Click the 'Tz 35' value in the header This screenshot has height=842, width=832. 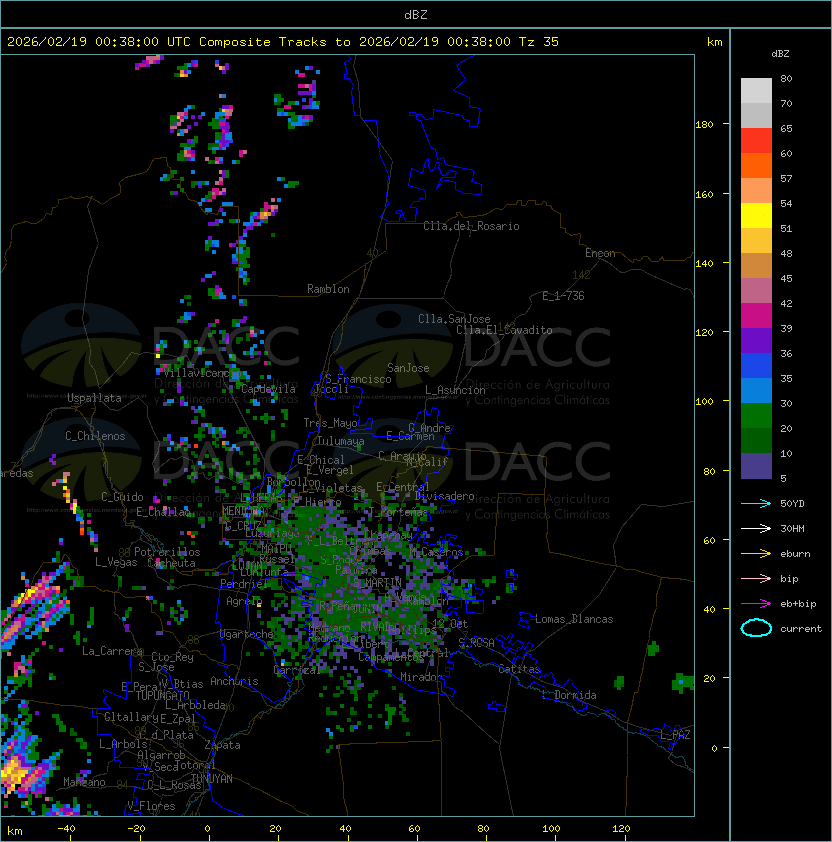(x=539, y=42)
